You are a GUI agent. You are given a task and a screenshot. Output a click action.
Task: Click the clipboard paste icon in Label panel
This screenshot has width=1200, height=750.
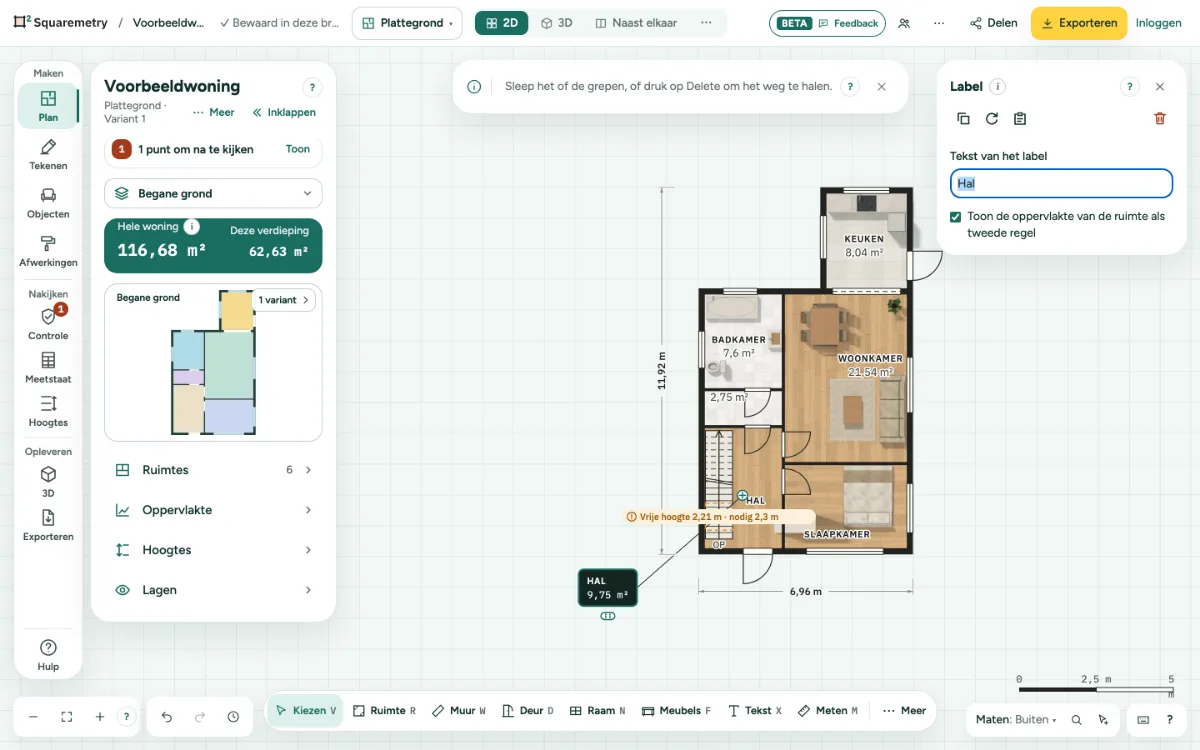(1020, 118)
